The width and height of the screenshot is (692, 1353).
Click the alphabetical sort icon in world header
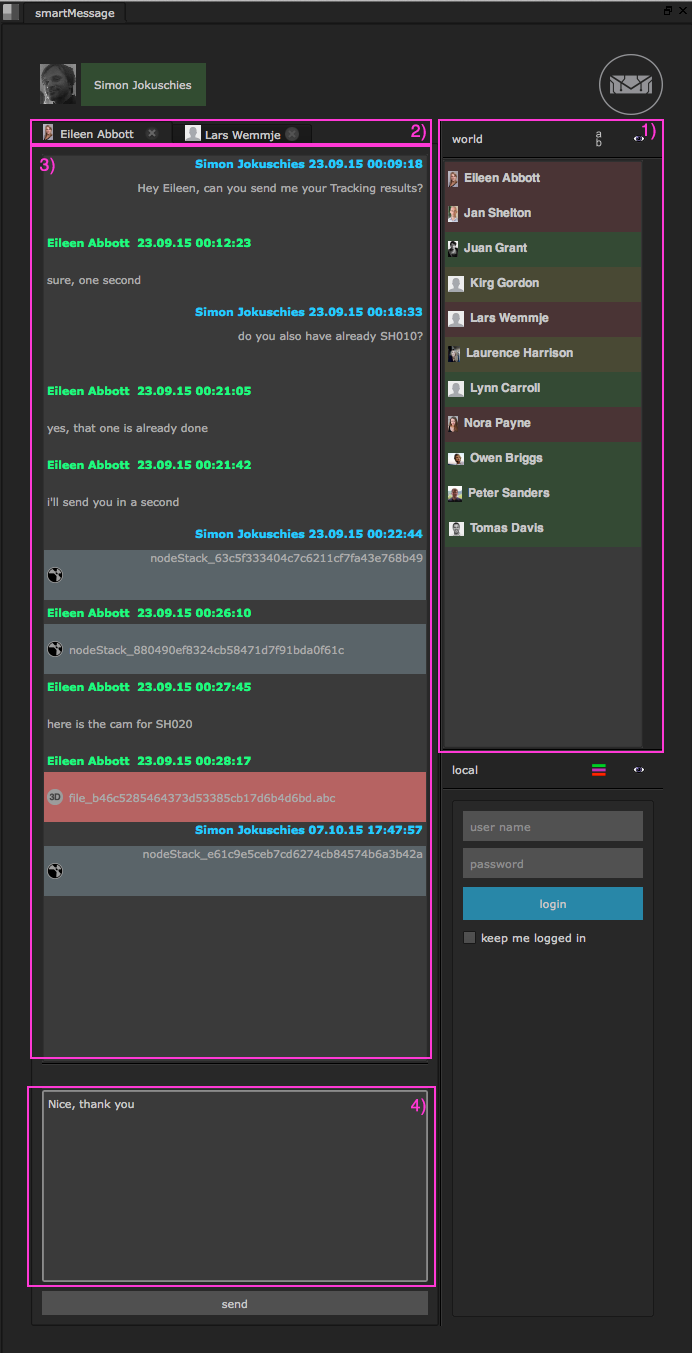pos(599,139)
